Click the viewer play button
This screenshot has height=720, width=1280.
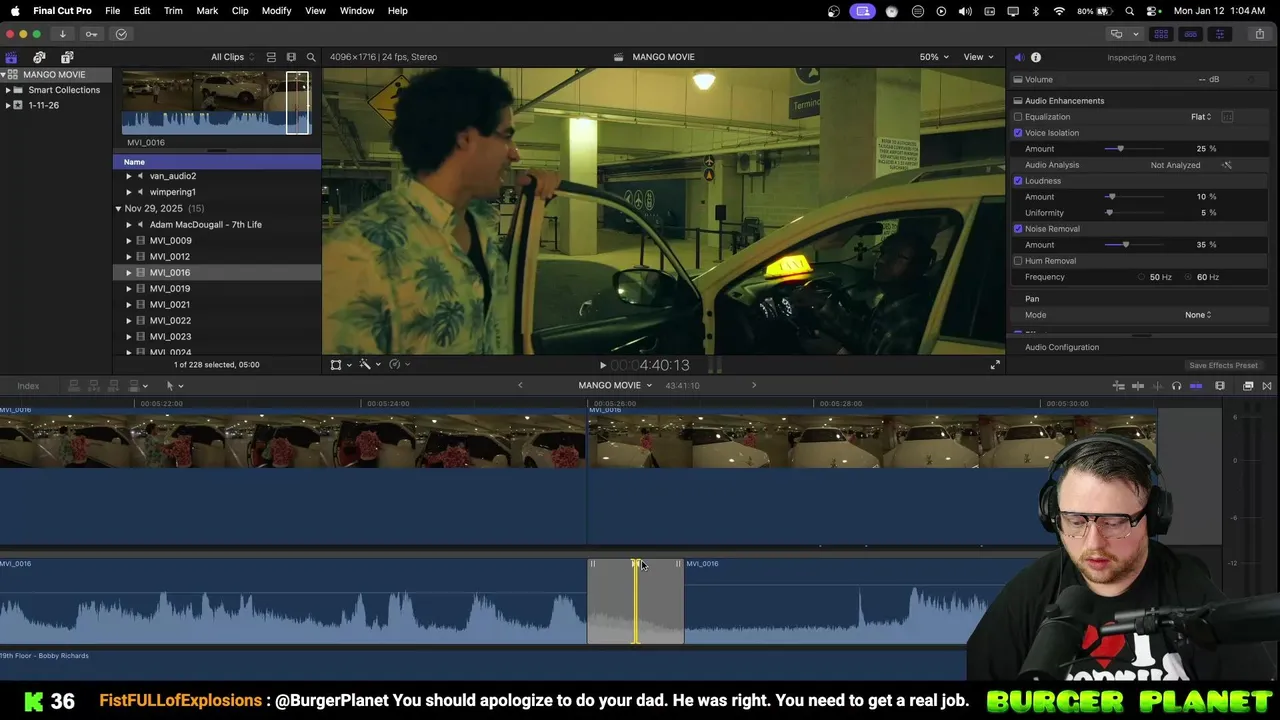coord(602,366)
